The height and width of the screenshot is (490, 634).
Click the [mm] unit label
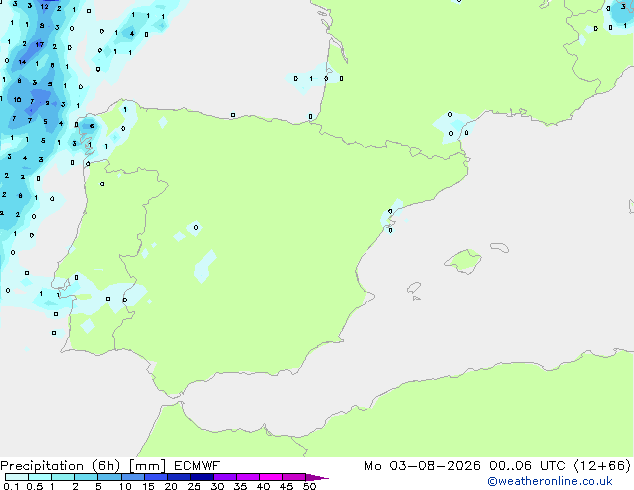tap(148, 466)
